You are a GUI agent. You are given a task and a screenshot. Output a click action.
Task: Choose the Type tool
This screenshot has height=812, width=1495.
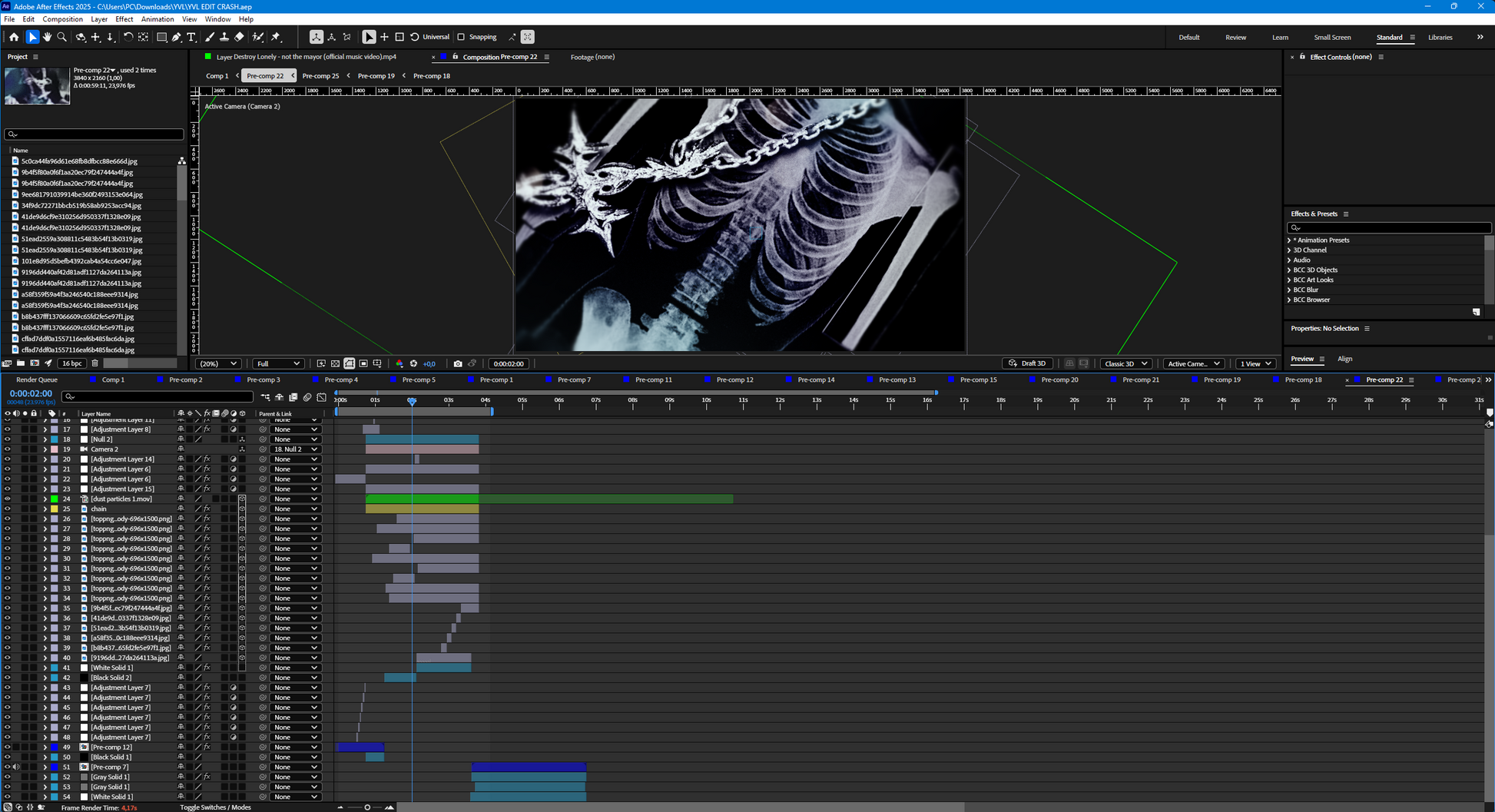[x=191, y=36]
